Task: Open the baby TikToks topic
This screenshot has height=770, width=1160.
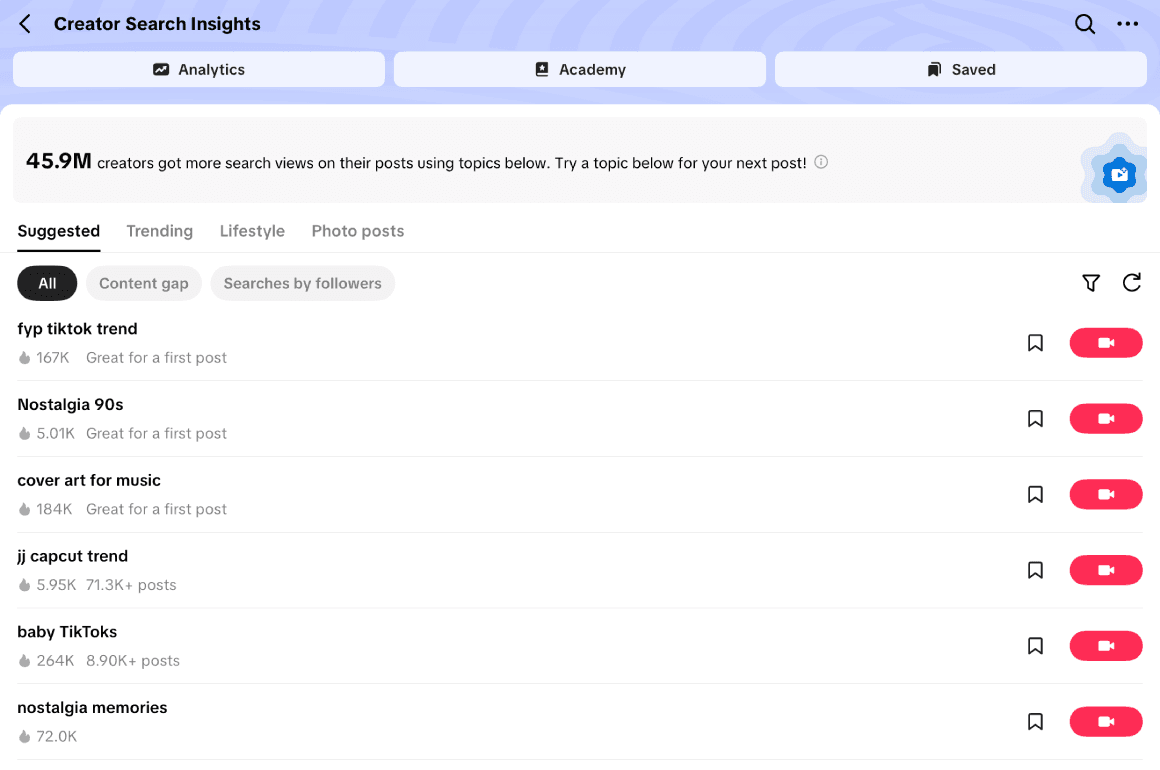Action: (67, 632)
